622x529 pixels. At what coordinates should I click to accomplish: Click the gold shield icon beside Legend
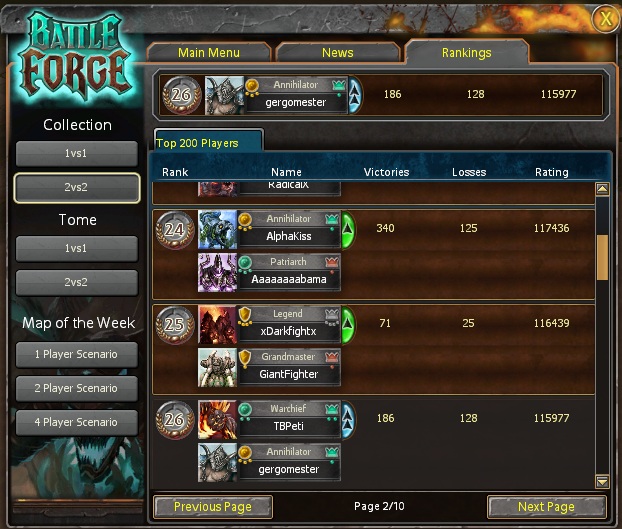[245, 315]
